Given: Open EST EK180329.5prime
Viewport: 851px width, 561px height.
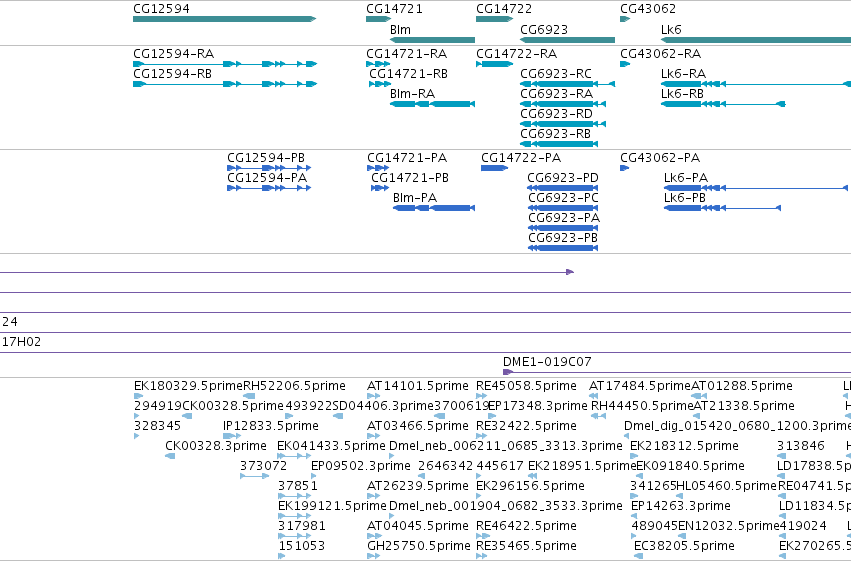Looking at the screenshot, I should click(138, 397).
